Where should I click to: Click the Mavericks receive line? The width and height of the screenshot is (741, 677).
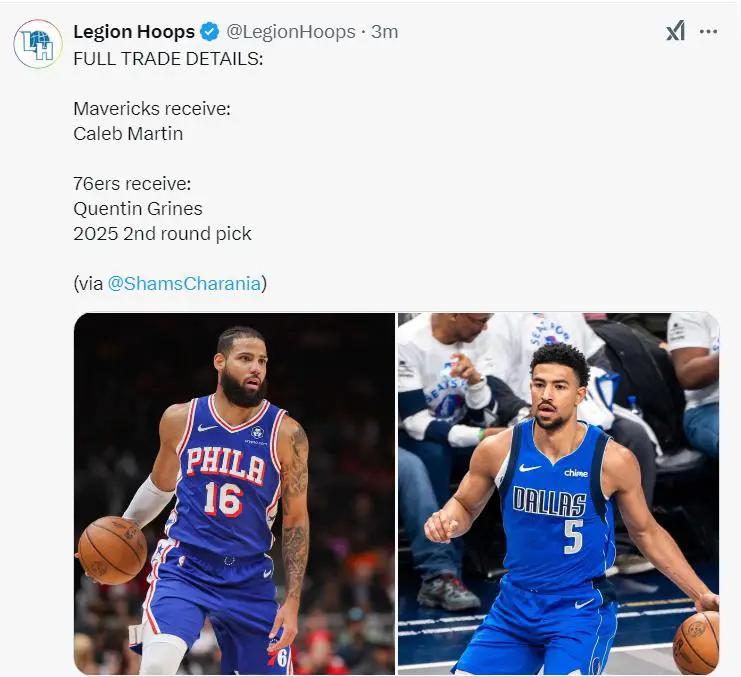click(152, 108)
